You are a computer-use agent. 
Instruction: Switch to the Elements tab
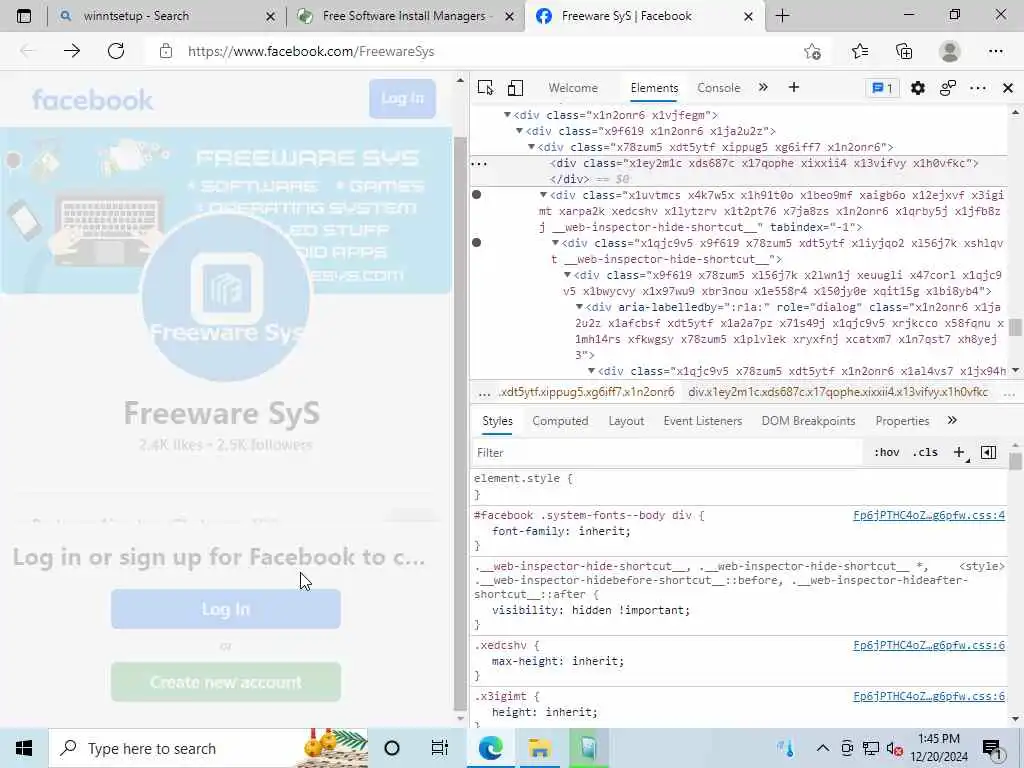coord(654,88)
